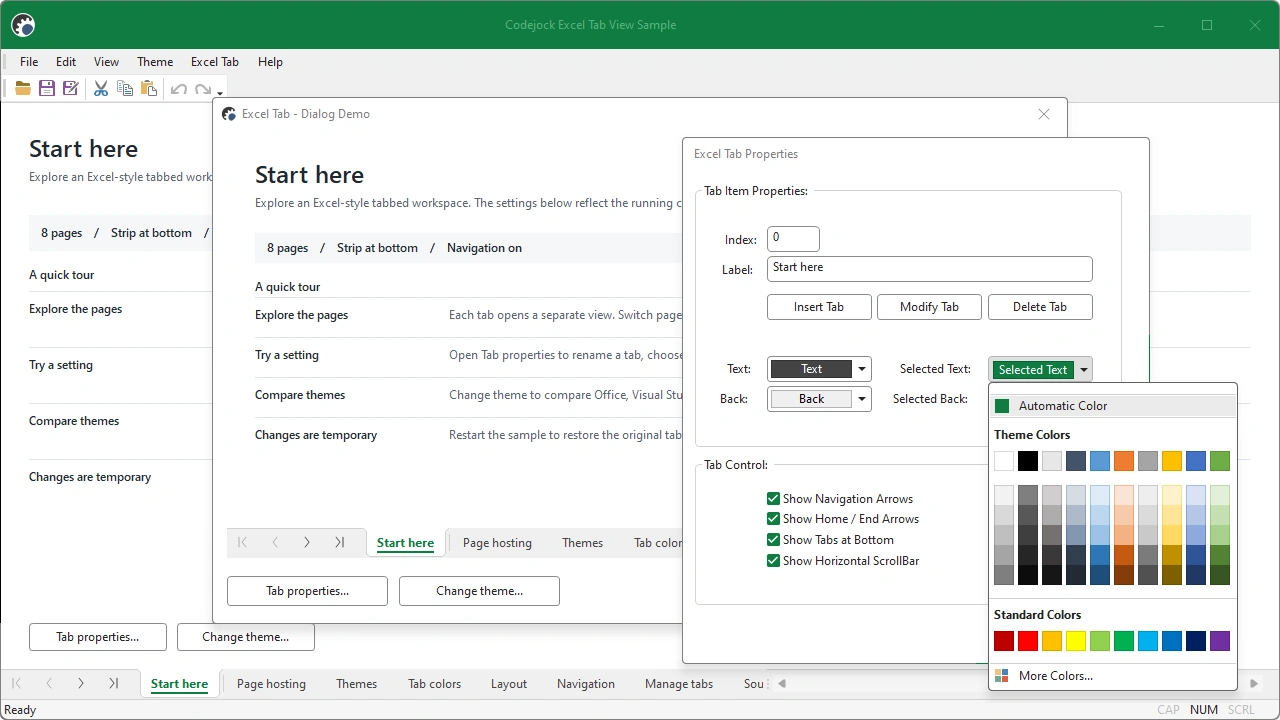The width and height of the screenshot is (1280, 720).
Task: Pick standard purple color swatch
Action: coord(1220,641)
